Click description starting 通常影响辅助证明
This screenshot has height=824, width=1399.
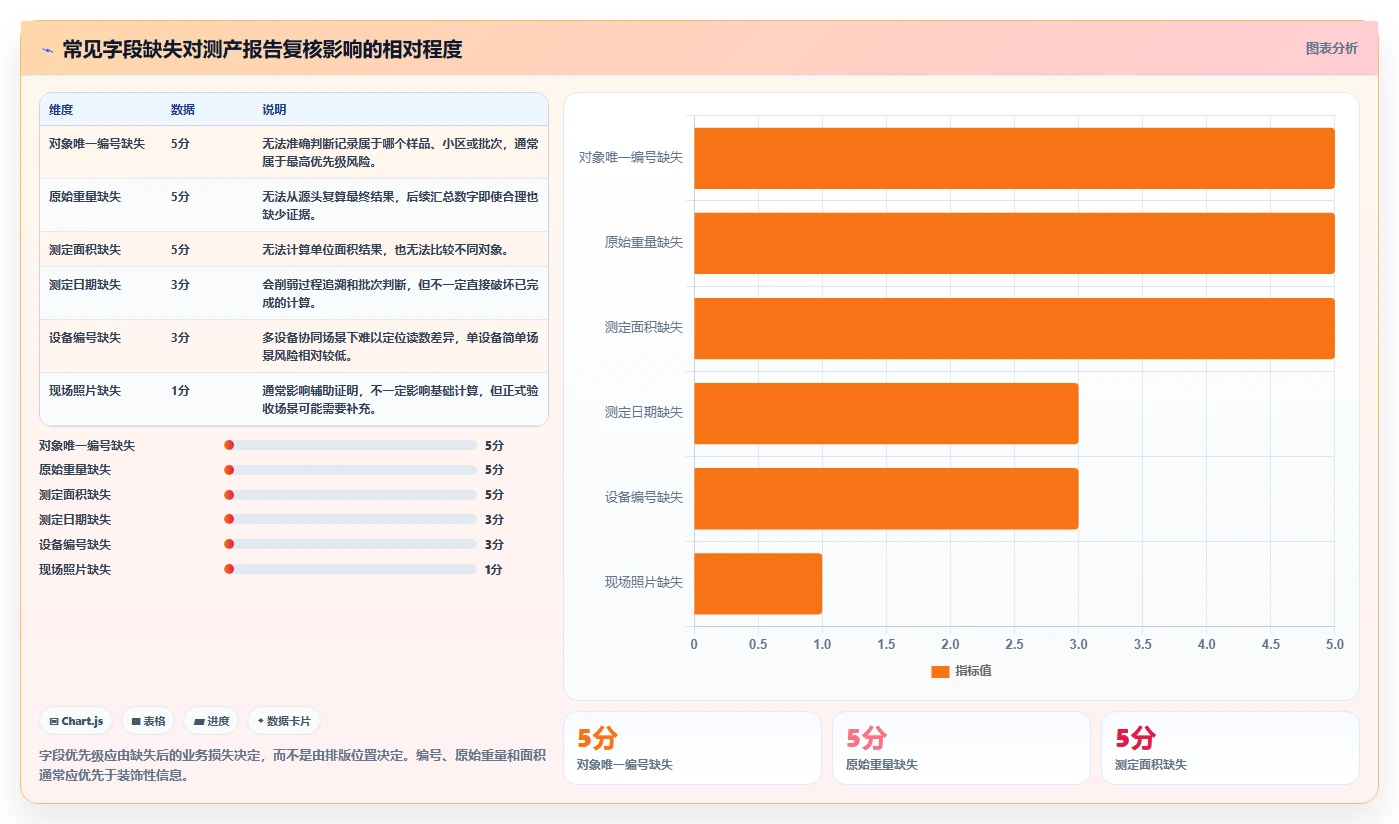[400, 399]
